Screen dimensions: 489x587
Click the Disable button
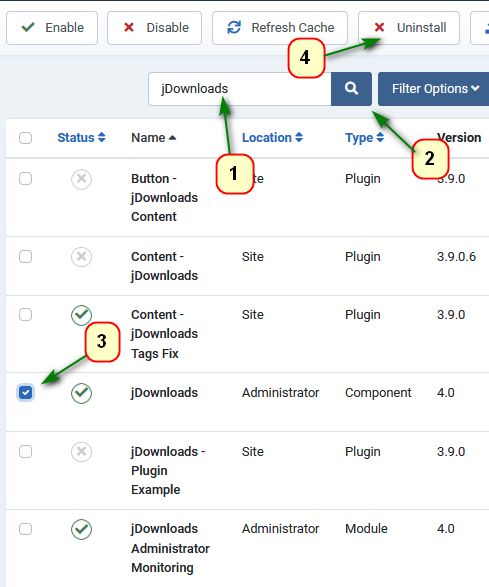(154, 28)
